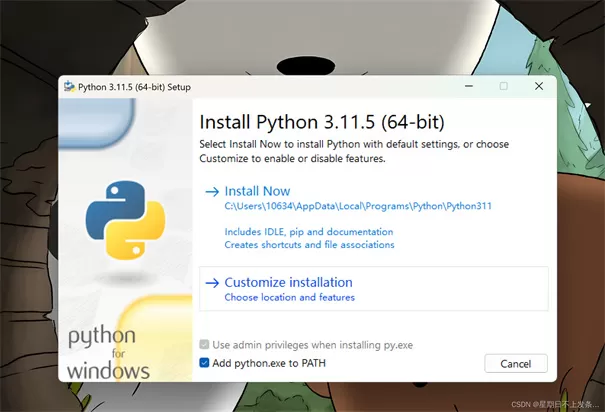605x412 pixels.
Task: Start installation with Install Now
Action: [257, 191]
